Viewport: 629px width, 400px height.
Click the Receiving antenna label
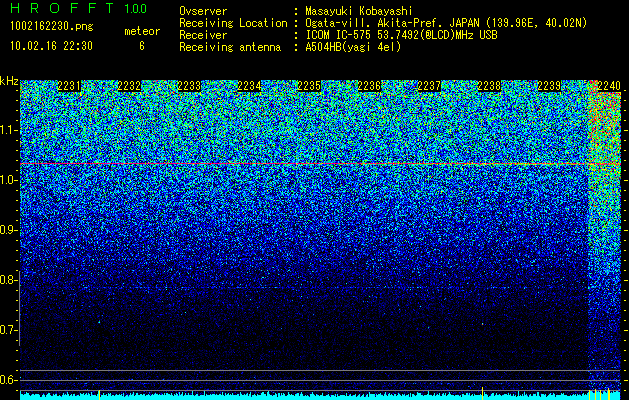tap(230, 47)
